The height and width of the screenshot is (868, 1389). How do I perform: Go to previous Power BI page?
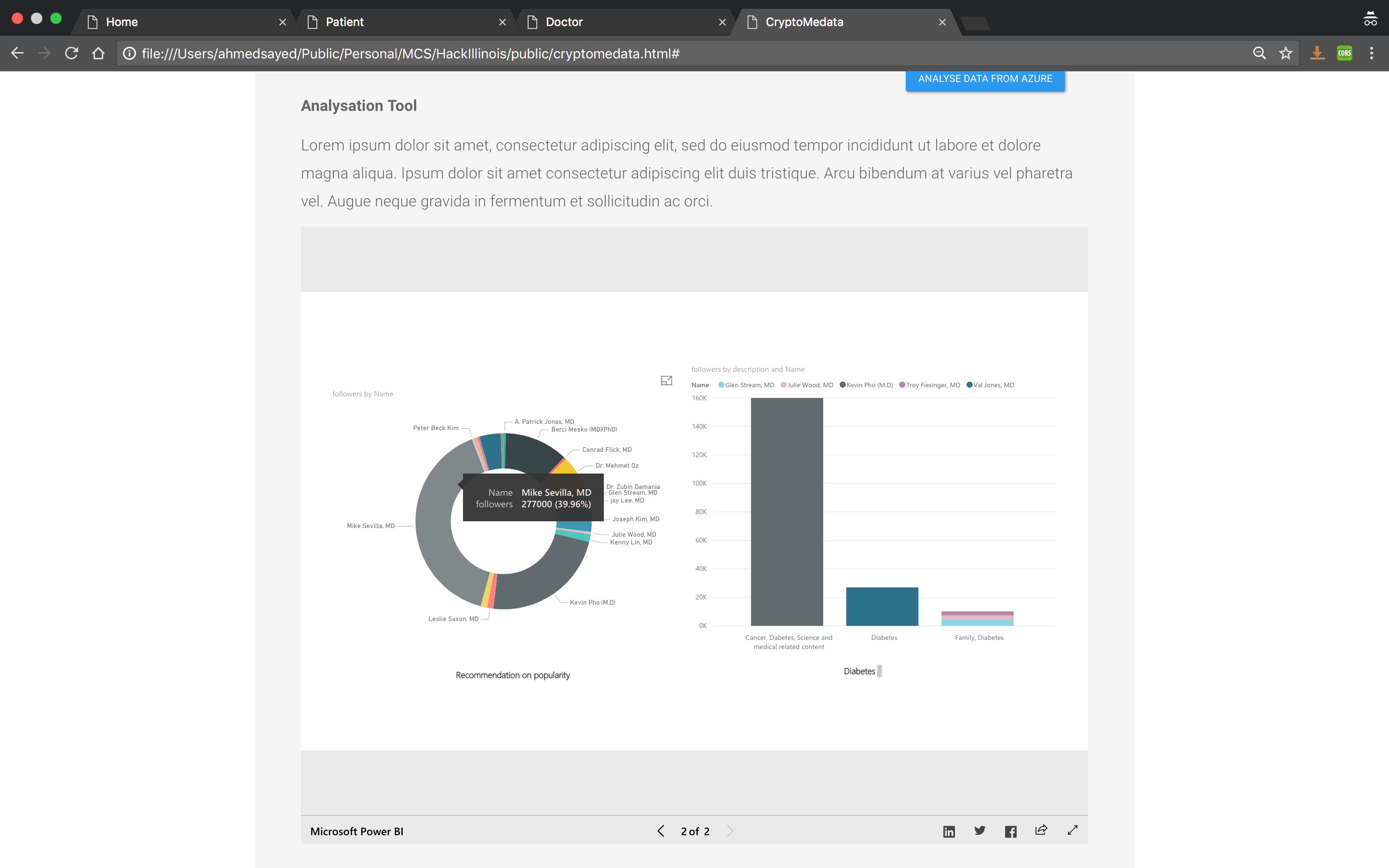coord(661,831)
